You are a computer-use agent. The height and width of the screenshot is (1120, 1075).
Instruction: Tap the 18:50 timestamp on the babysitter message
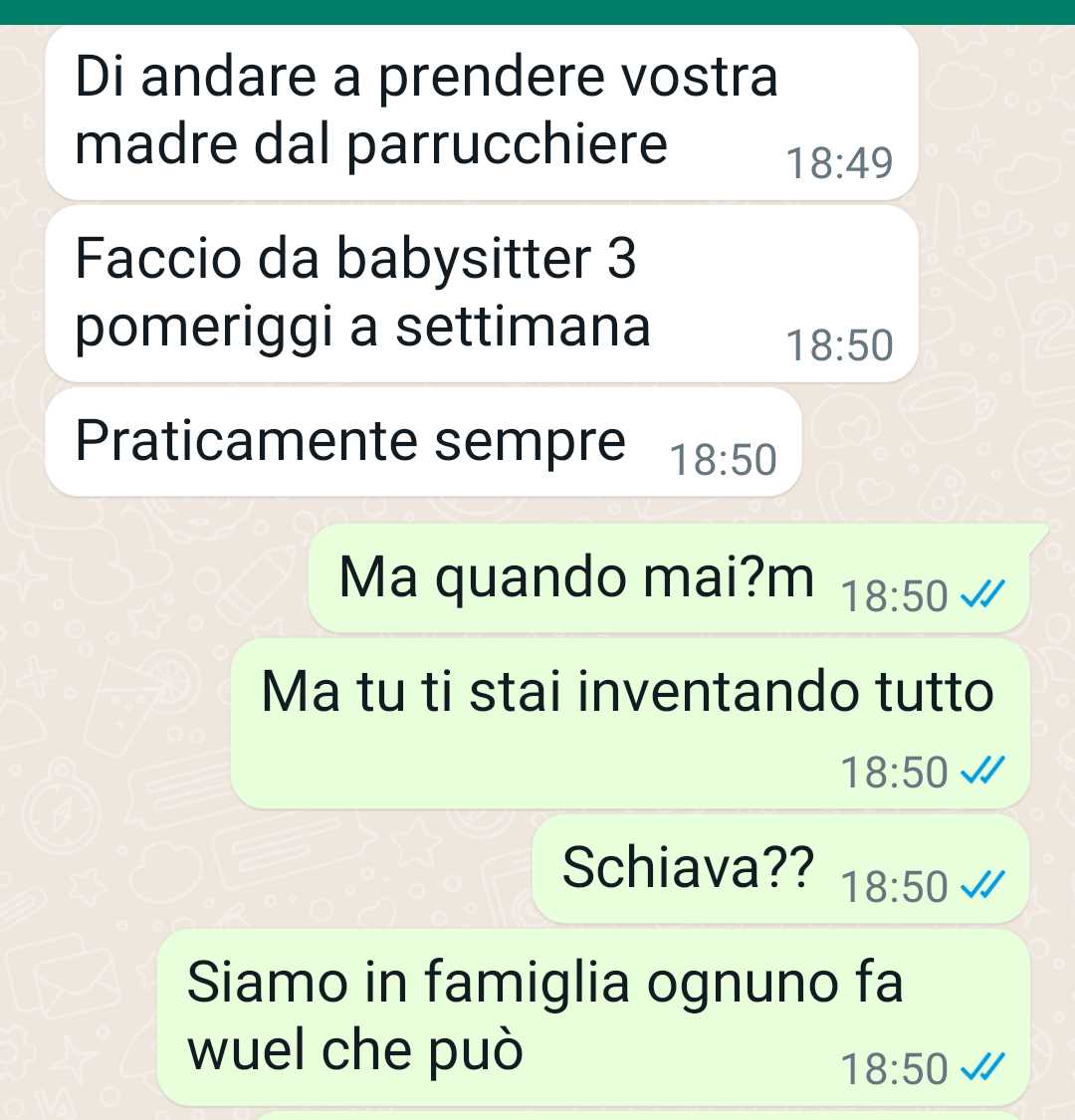point(839,345)
